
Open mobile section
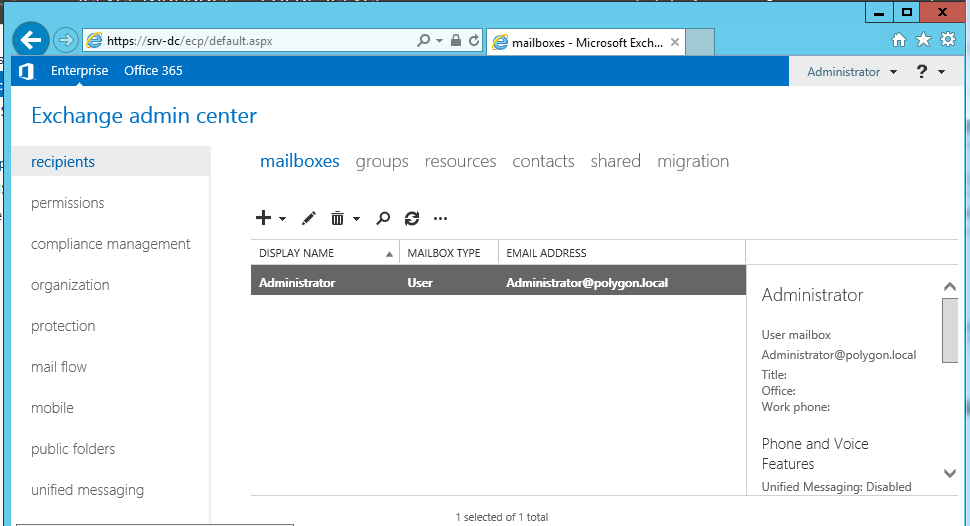point(52,408)
